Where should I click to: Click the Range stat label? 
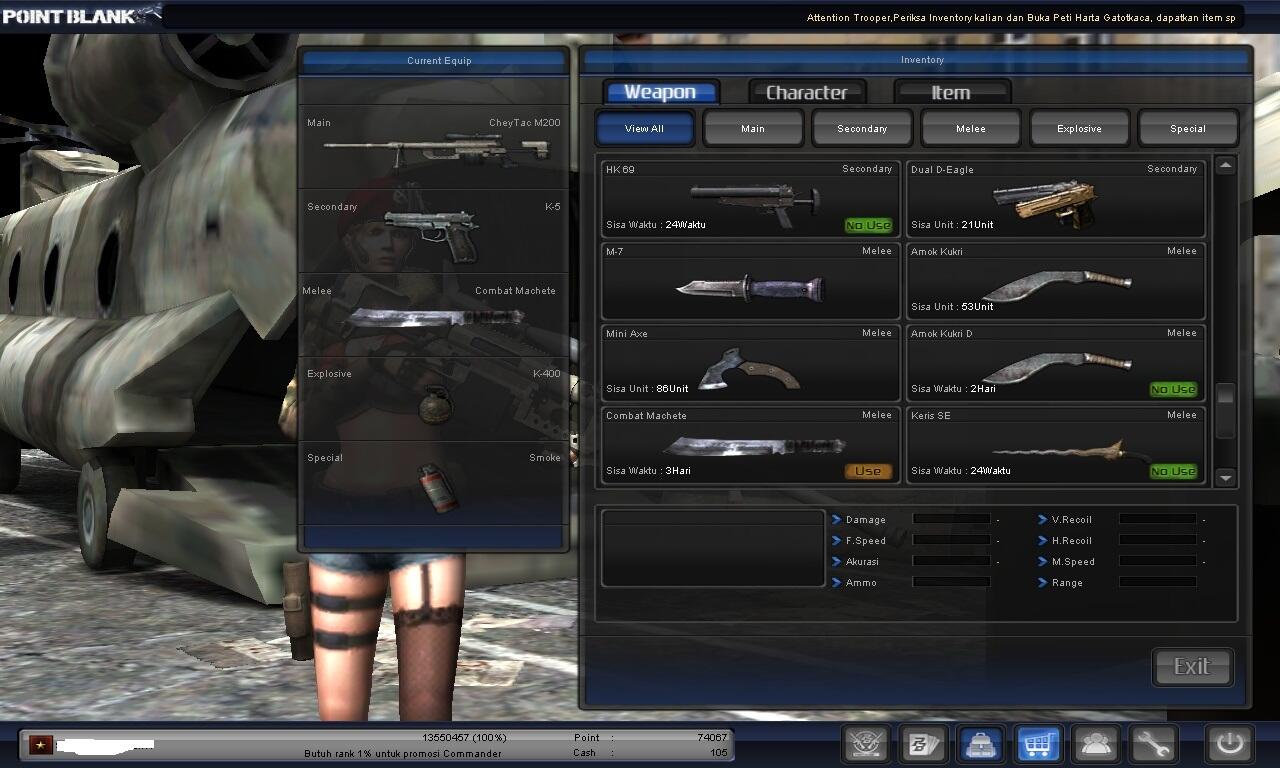[1067, 583]
